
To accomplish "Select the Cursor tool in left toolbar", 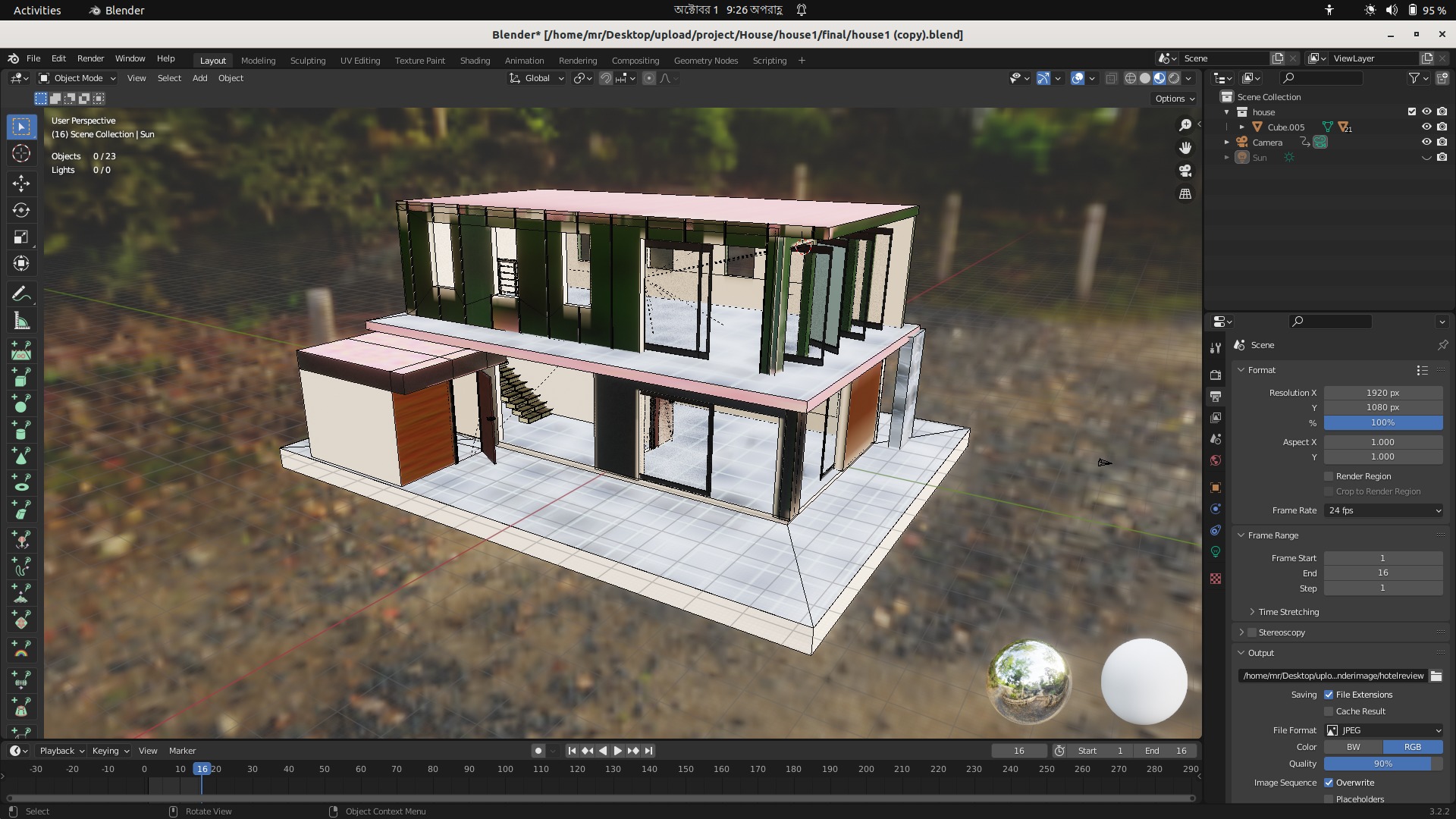I will click(21, 154).
